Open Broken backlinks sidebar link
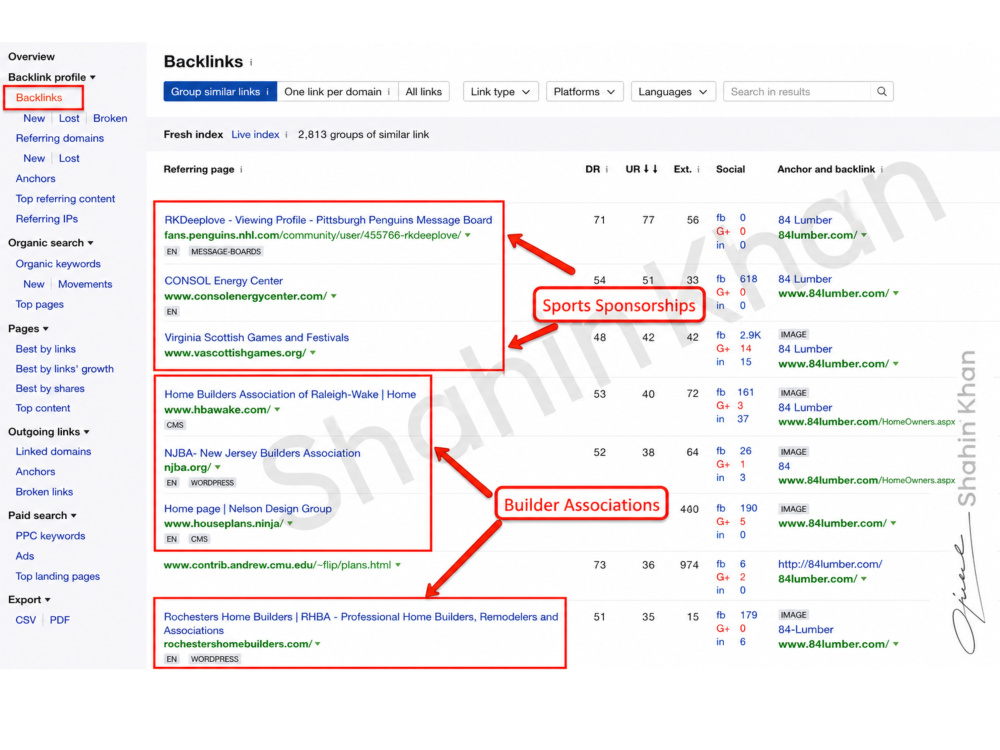This screenshot has width=1000, height=750. click(110, 118)
